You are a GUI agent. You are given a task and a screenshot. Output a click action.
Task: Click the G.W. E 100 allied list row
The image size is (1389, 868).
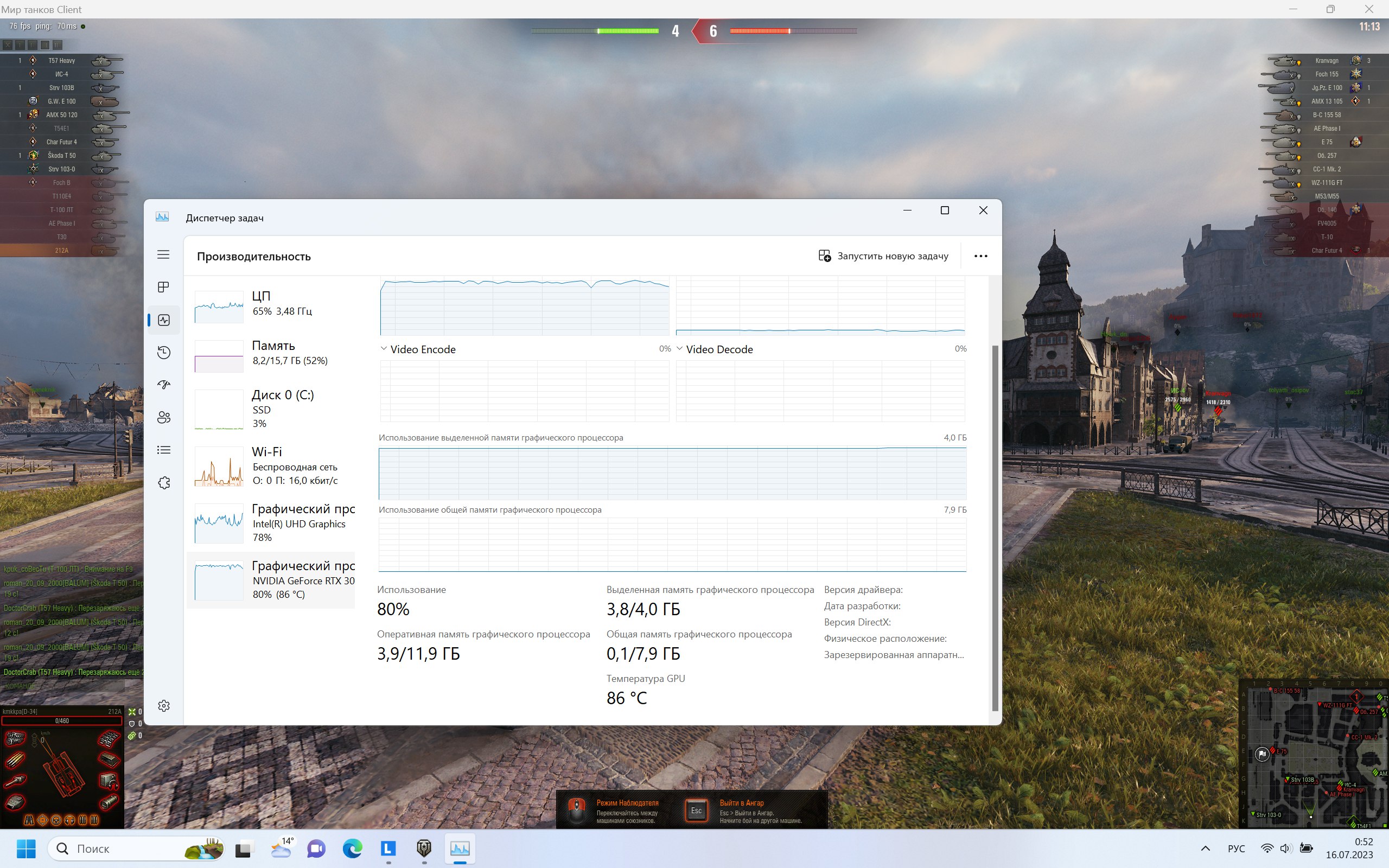click(63, 101)
